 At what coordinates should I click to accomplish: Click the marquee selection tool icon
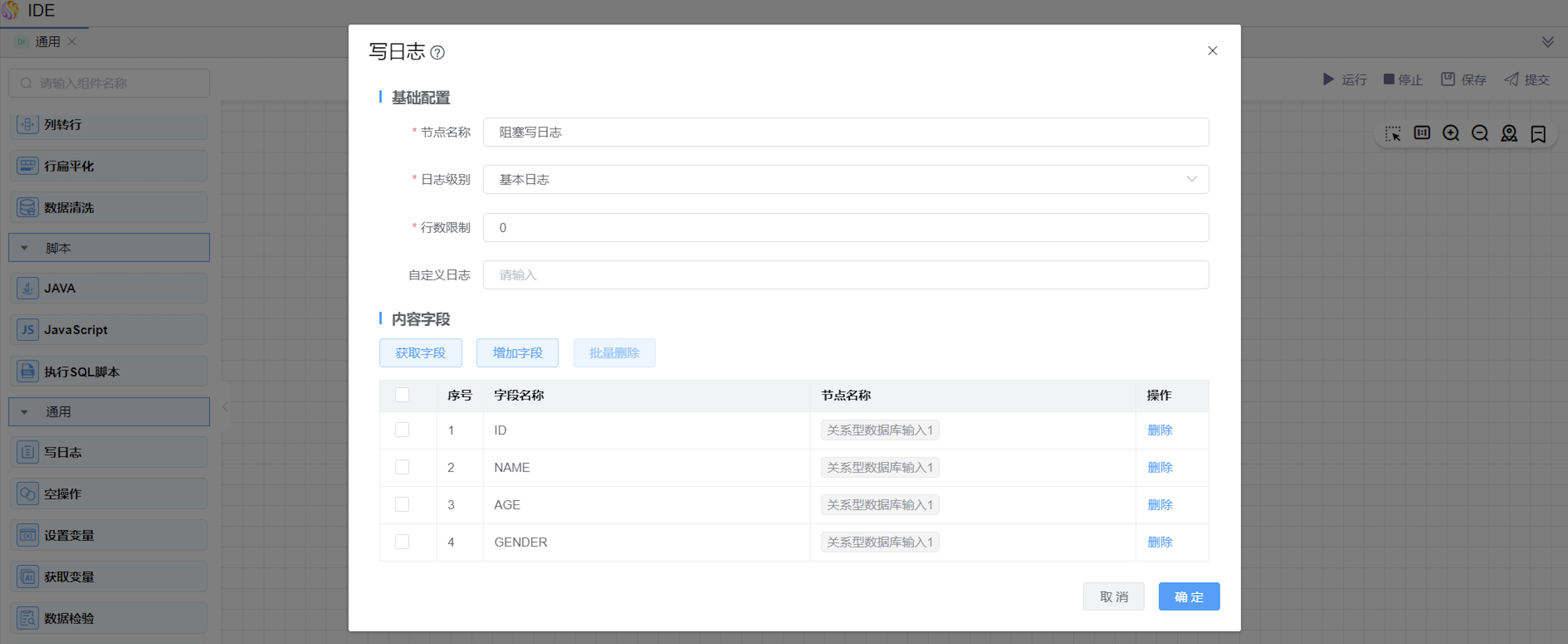click(x=1393, y=133)
